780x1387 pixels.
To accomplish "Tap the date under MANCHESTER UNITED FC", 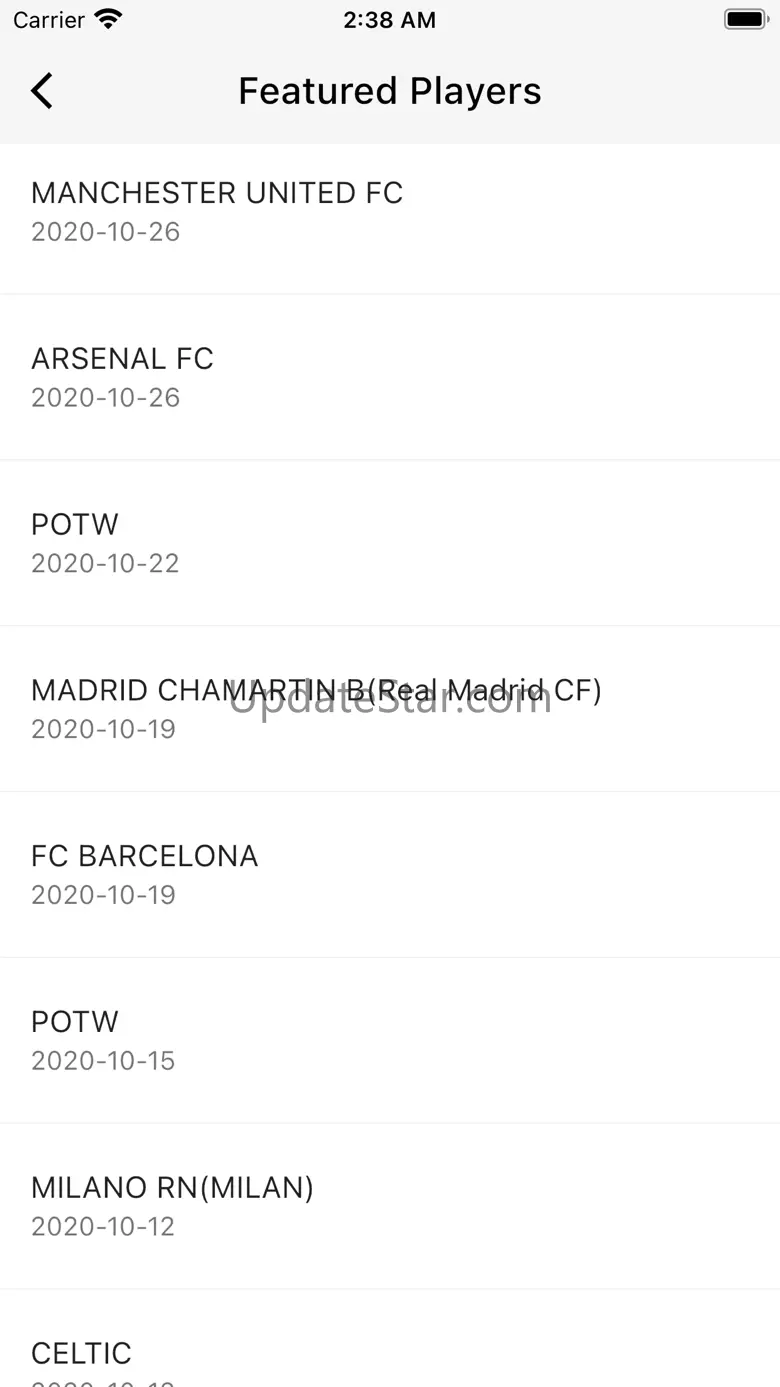I will [x=105, y=232].
